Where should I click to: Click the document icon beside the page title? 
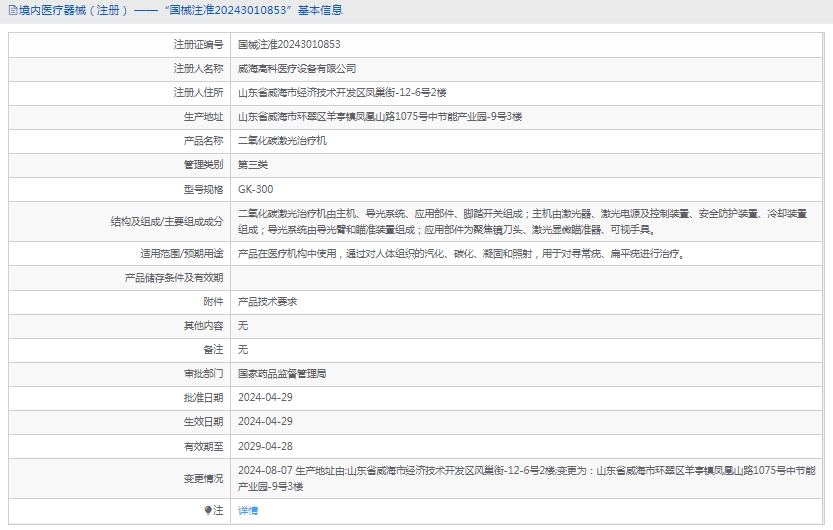click(x=13, y=11)
